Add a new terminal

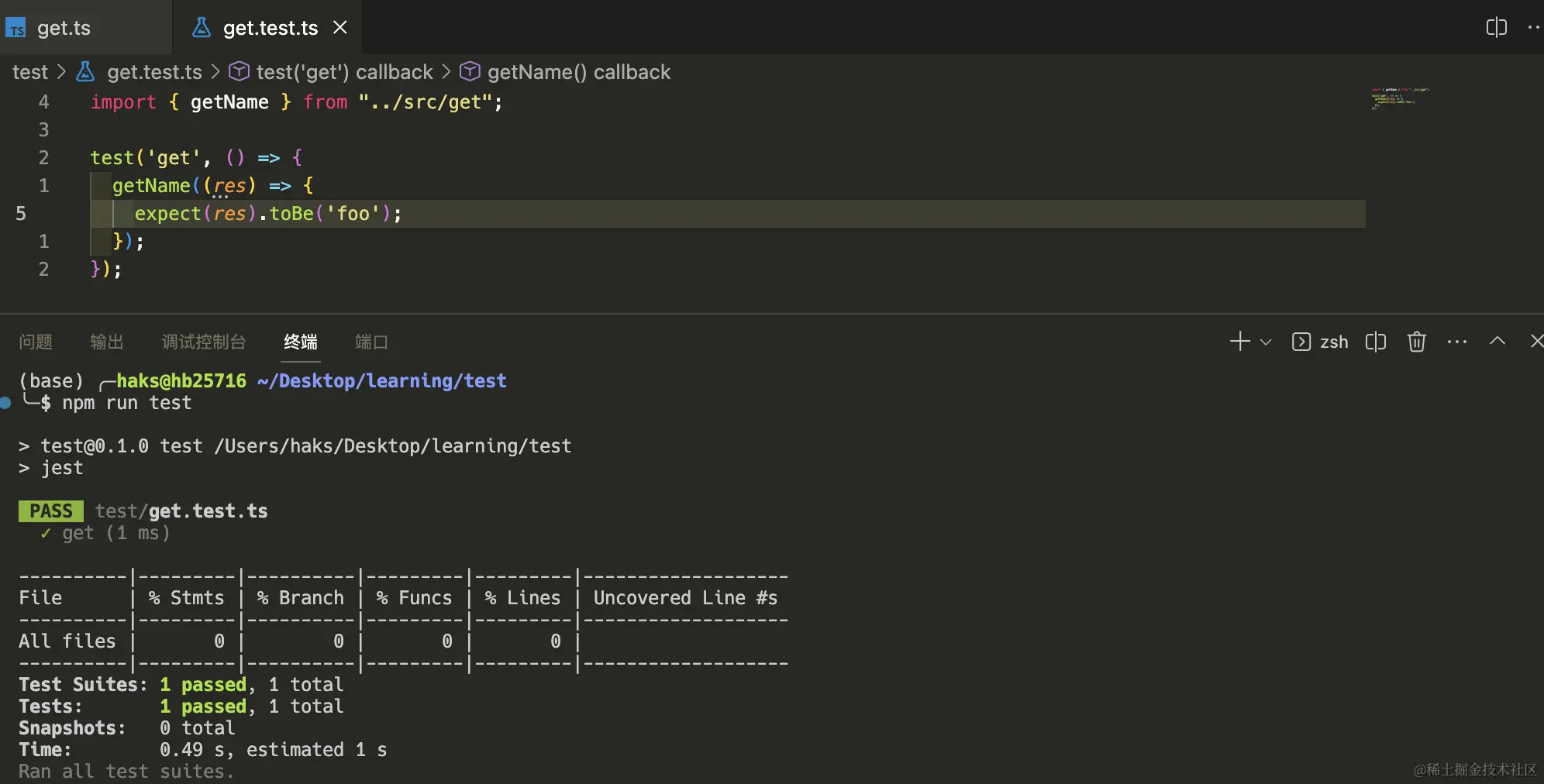click(1239, 342)
